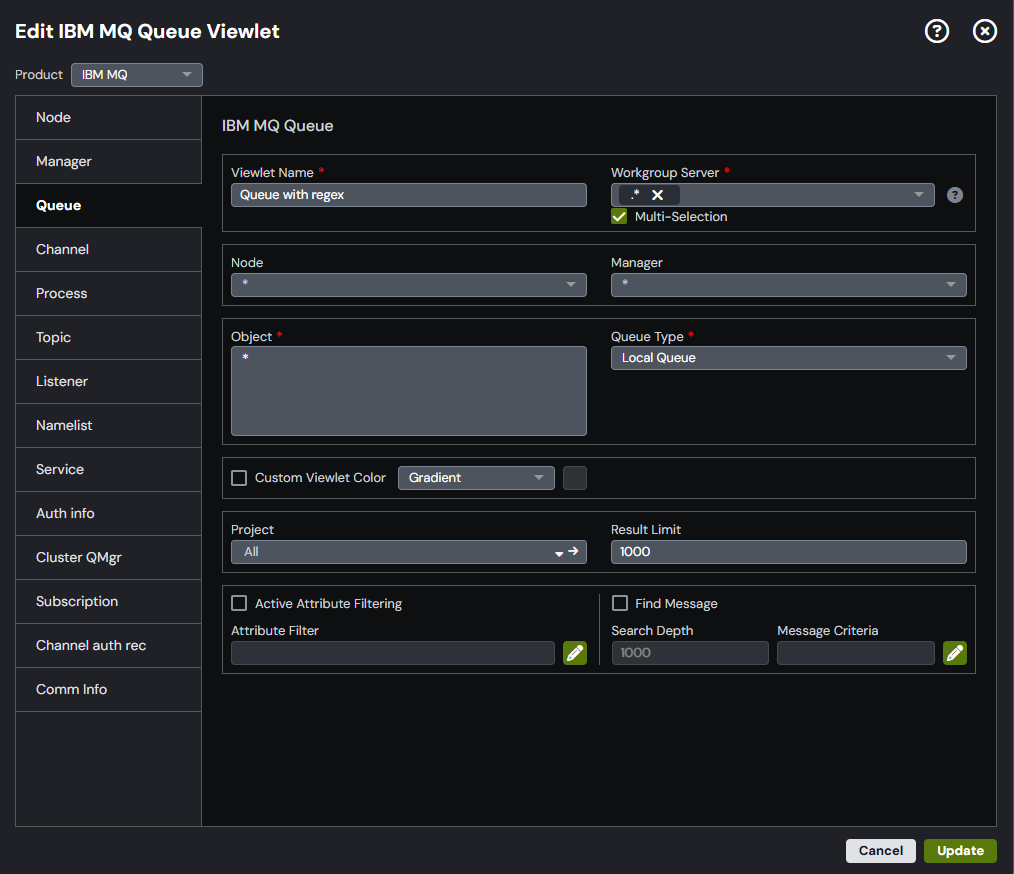
Task: Open the help icon in dialog header
Action: [936, 31]
